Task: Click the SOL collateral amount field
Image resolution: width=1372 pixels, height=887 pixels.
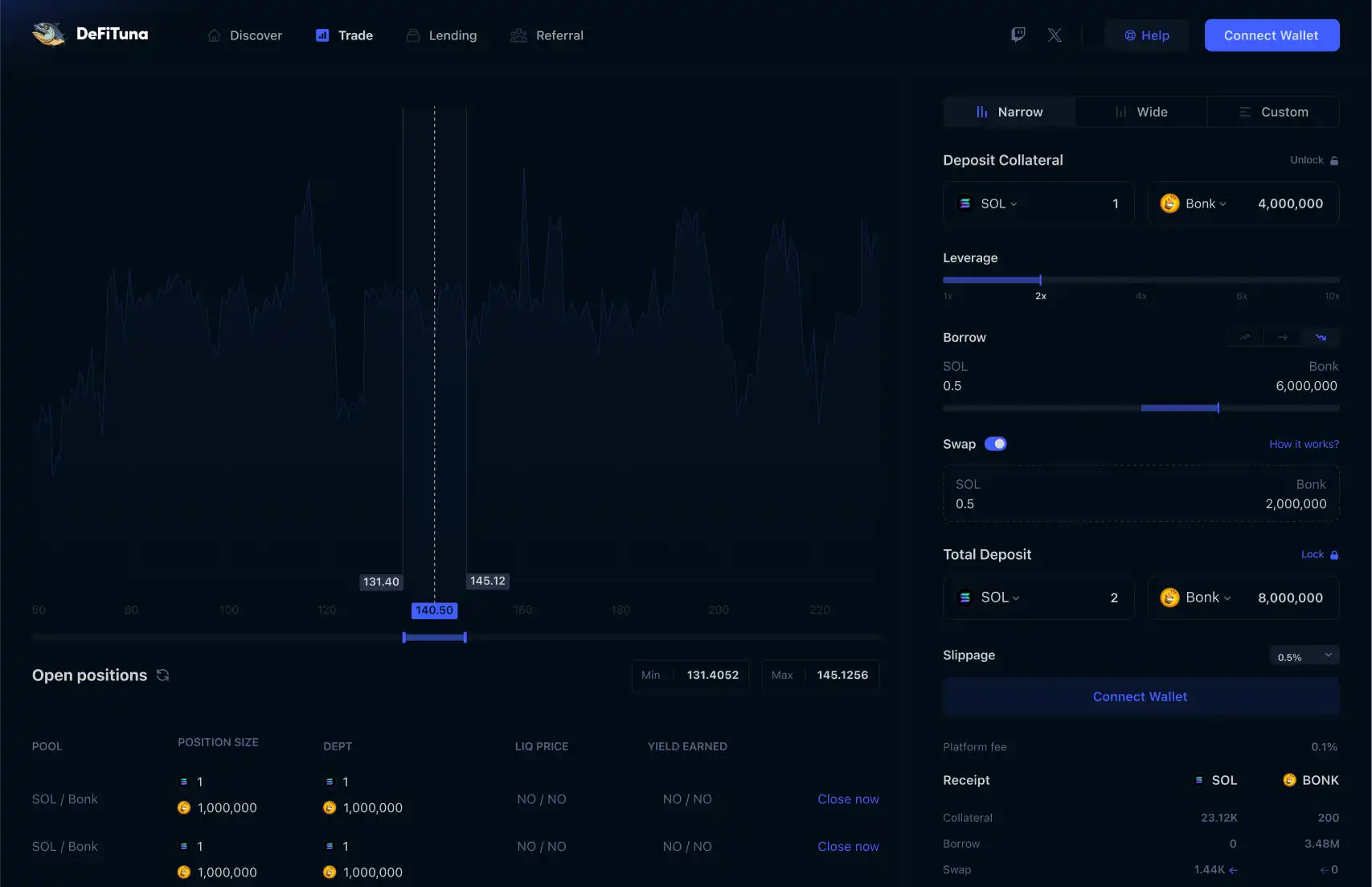Action: coord(1115,203)
